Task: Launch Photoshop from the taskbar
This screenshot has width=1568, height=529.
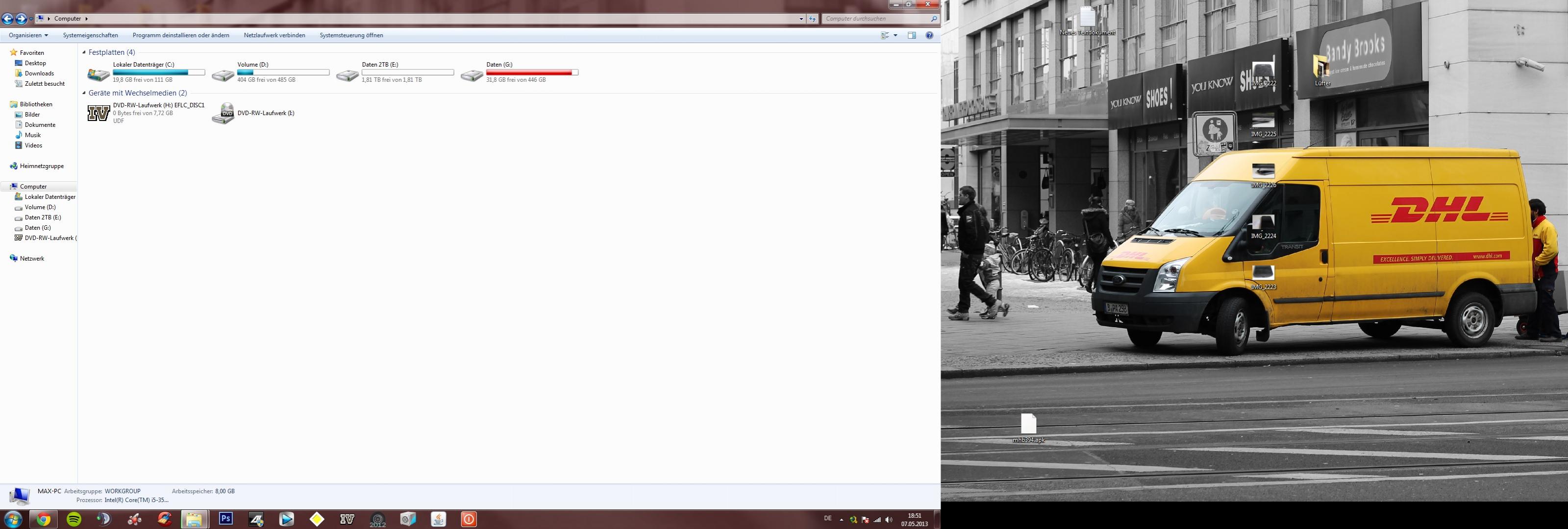Action: pyautogui.click(x=226, y=519)
